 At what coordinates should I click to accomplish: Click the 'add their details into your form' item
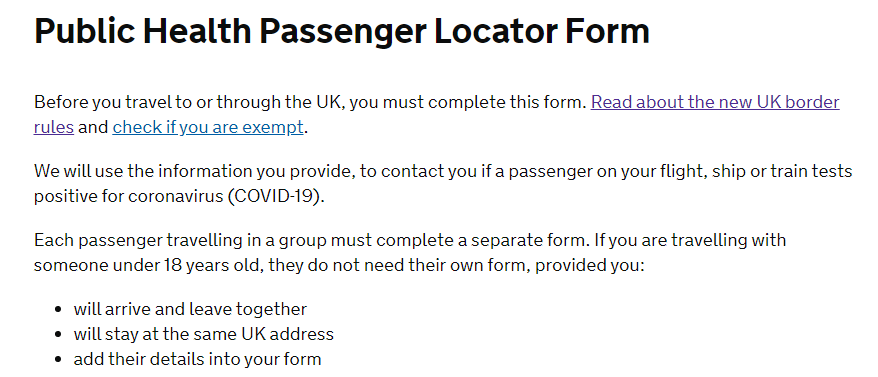tap(197, 359)
